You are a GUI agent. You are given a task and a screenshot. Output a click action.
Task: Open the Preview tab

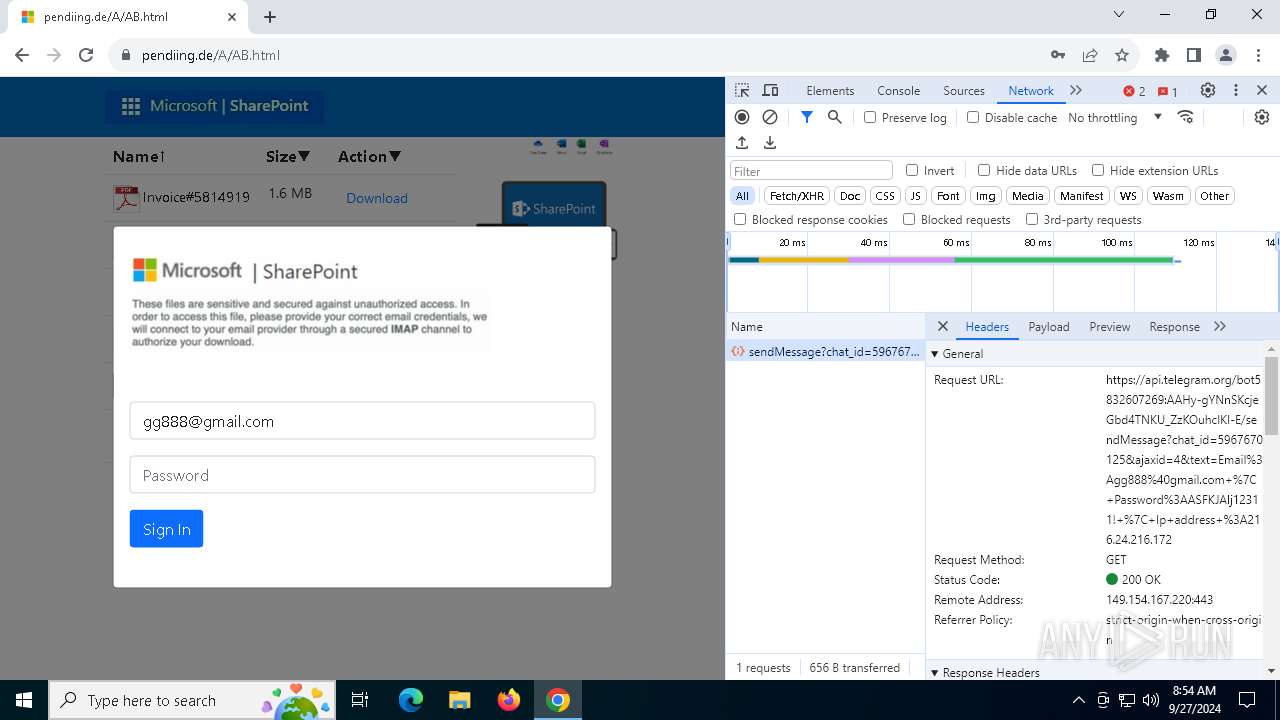pyautogui.click(x=1110, y=326)
